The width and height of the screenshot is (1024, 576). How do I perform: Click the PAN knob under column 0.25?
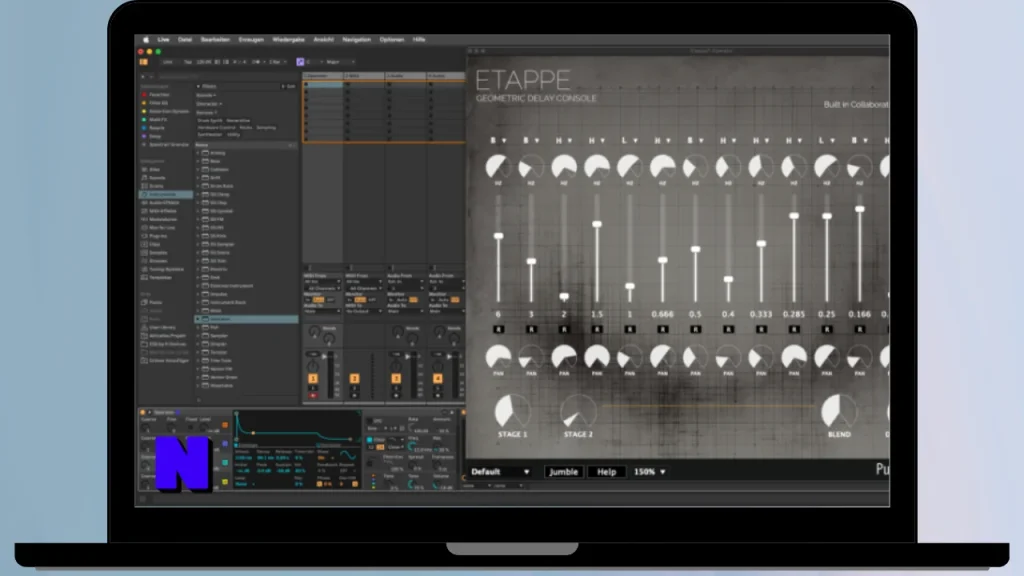pos(826,357)
